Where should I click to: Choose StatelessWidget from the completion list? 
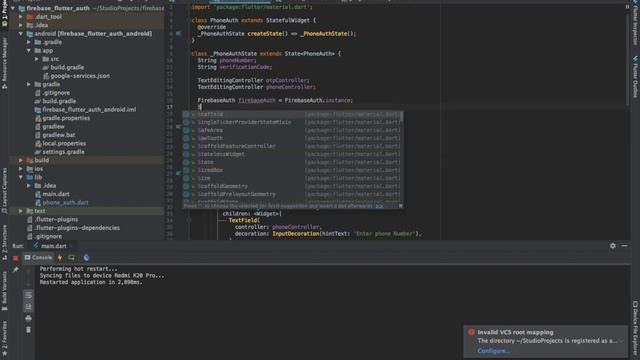click(293, 154)
